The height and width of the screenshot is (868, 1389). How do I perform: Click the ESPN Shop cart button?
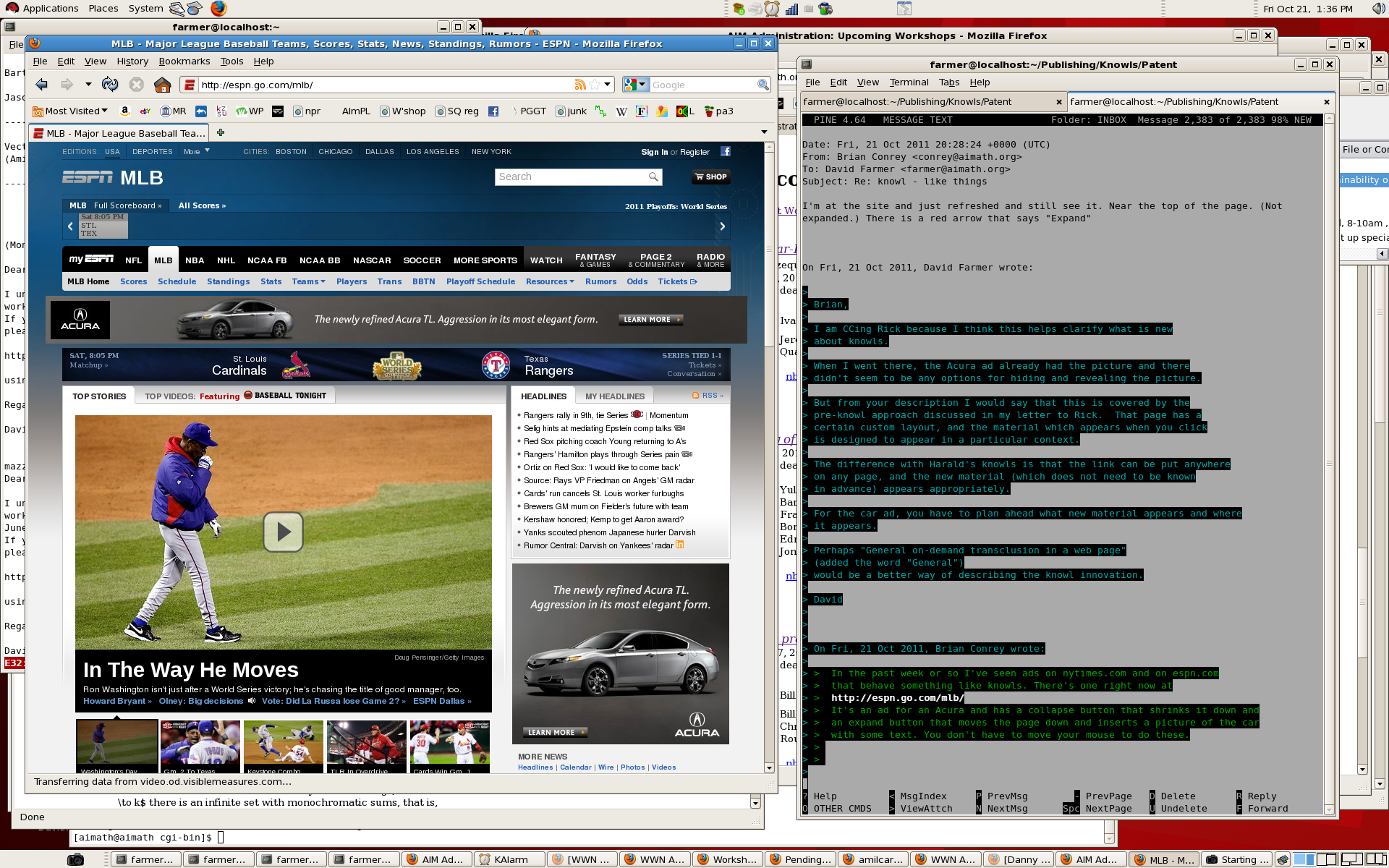[710, 176]
